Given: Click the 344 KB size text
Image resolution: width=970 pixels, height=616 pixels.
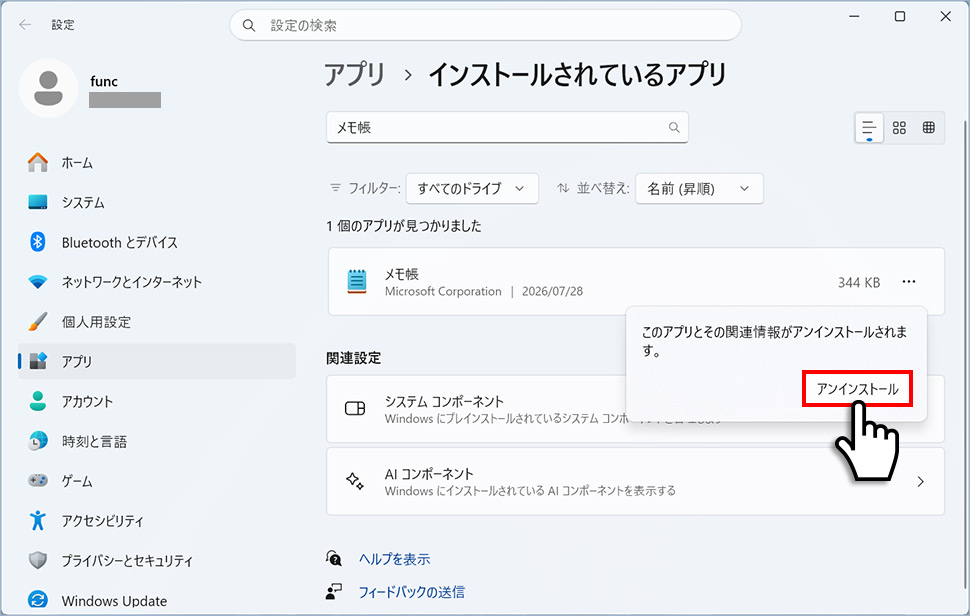Looking at the screenshot, I should point(859,283).
